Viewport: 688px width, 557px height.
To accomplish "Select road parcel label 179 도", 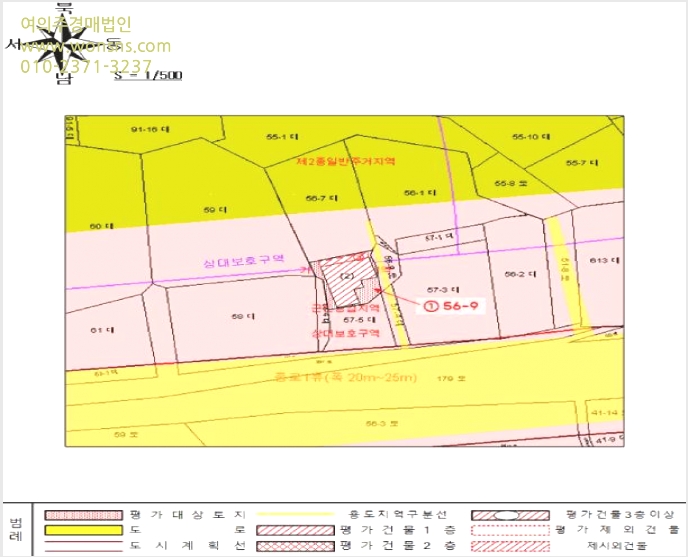I will coord(451,378).
